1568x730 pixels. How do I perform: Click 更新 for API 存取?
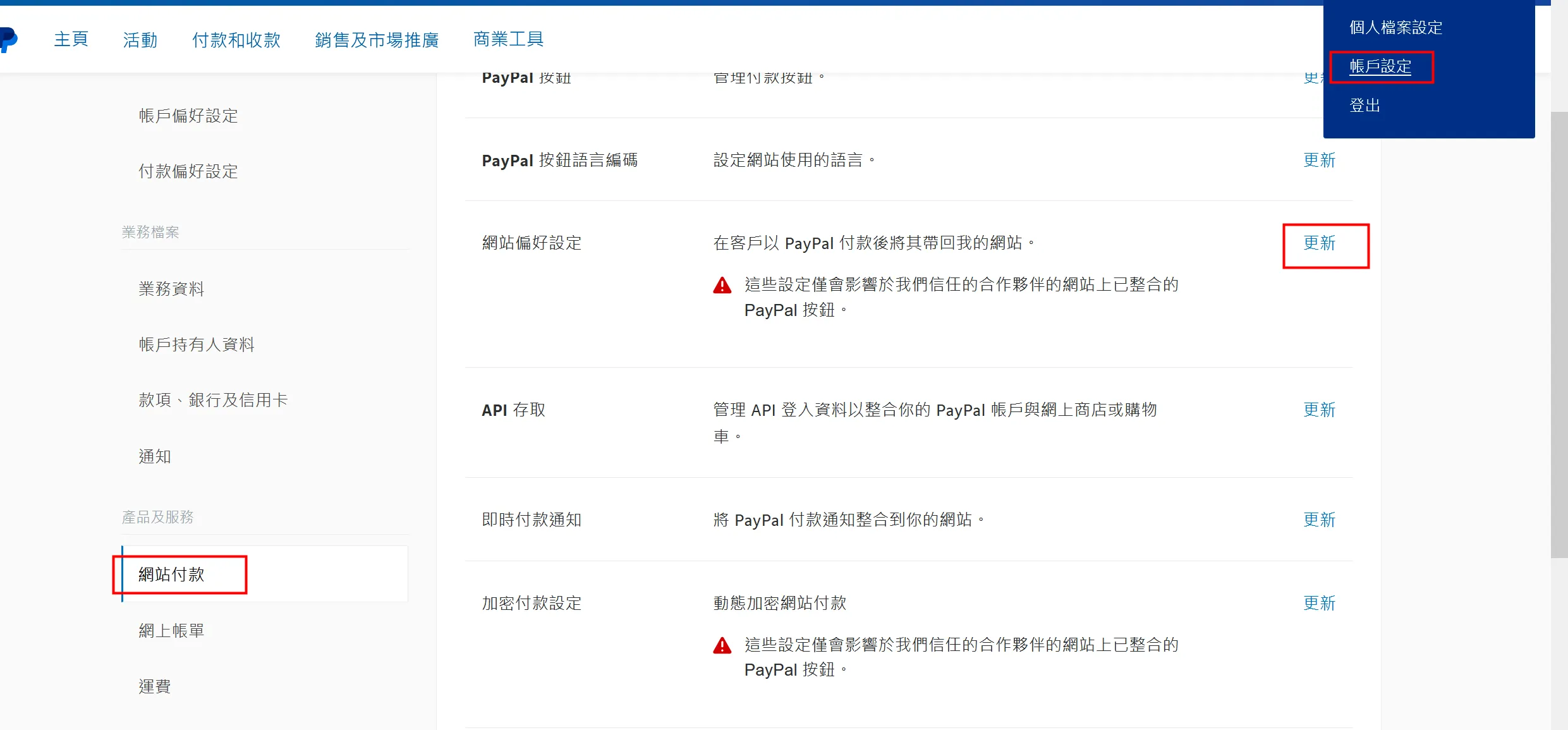(x=1319, y=410)
